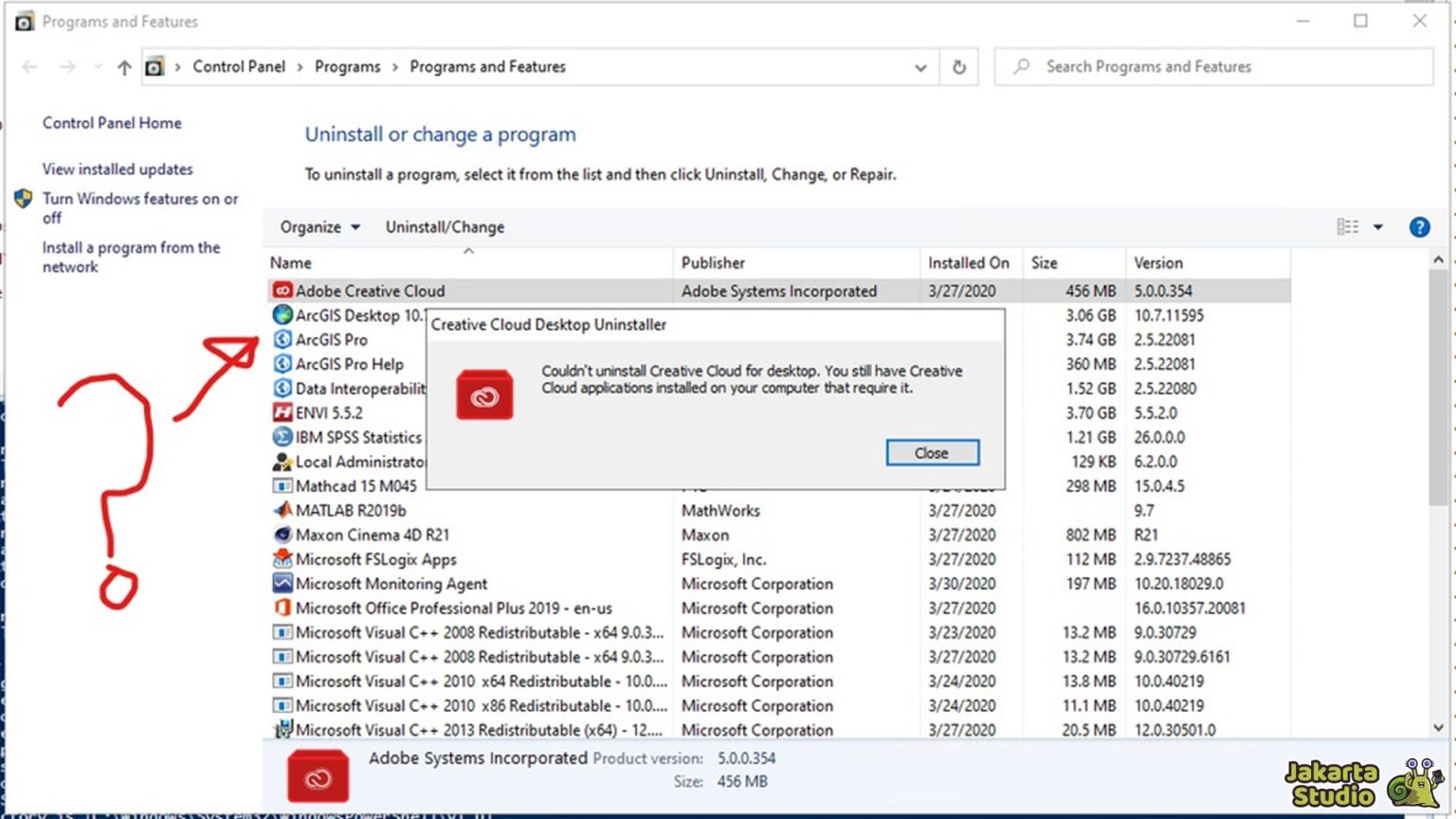The width and height of the screenshot is (1456, 819).
Task: Click the ENVI 5.5.2 program icon
Action: coord(282,412)
